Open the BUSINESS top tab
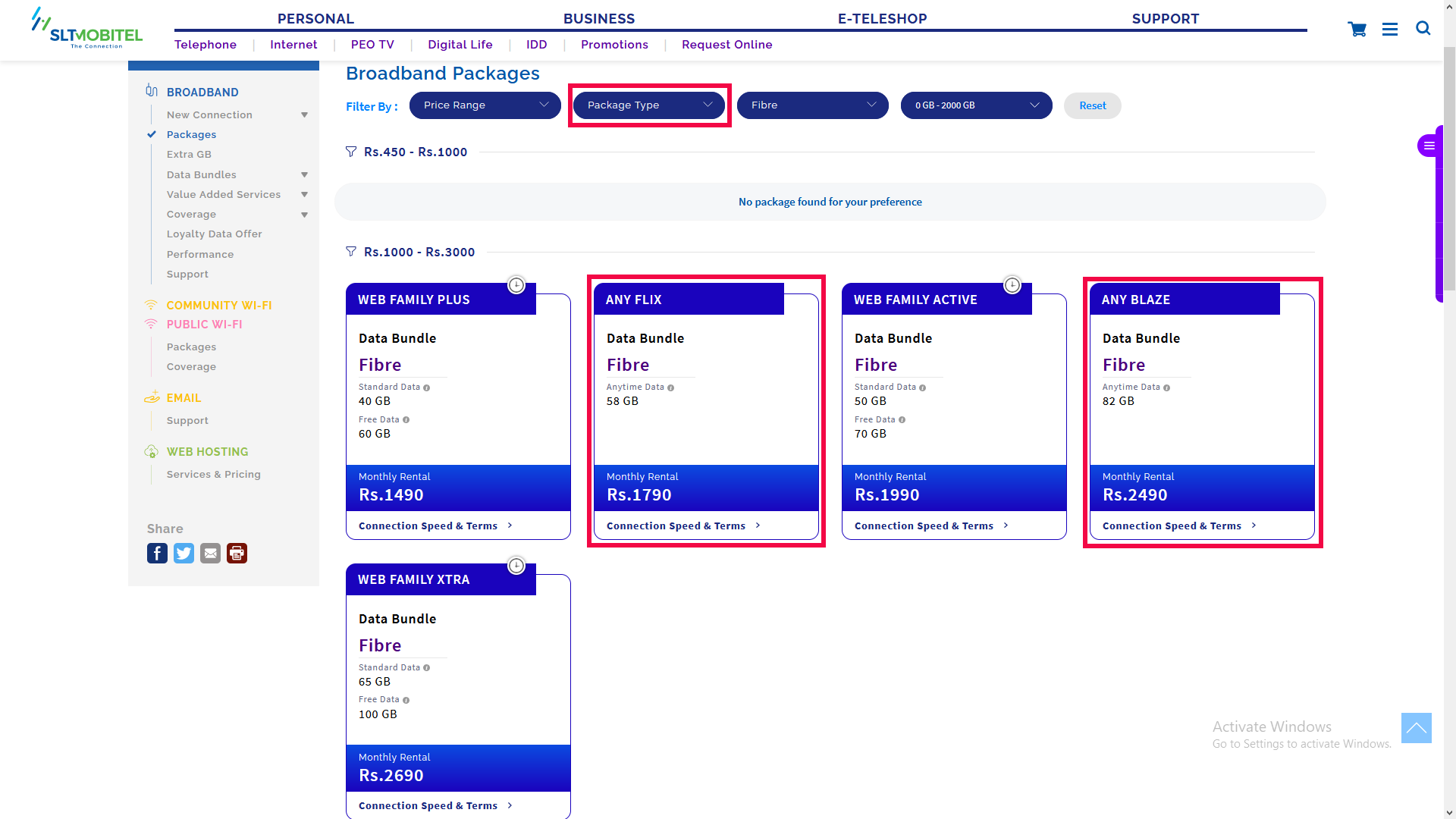Viewport: 1456px width, 819px height. (x=599, y=19)
